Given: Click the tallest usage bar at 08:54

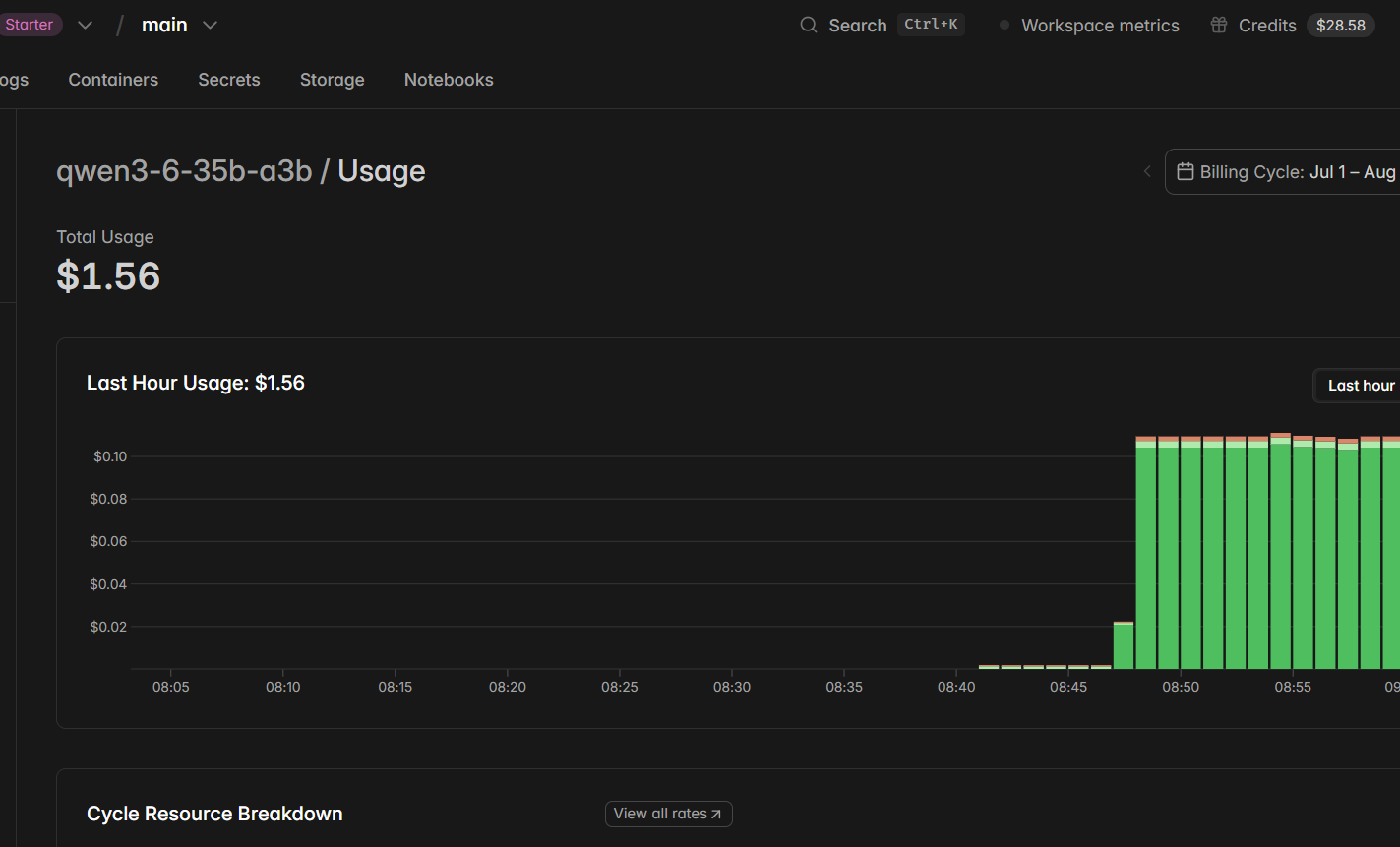Looking at the screenshot, I should coord(1280,551).
